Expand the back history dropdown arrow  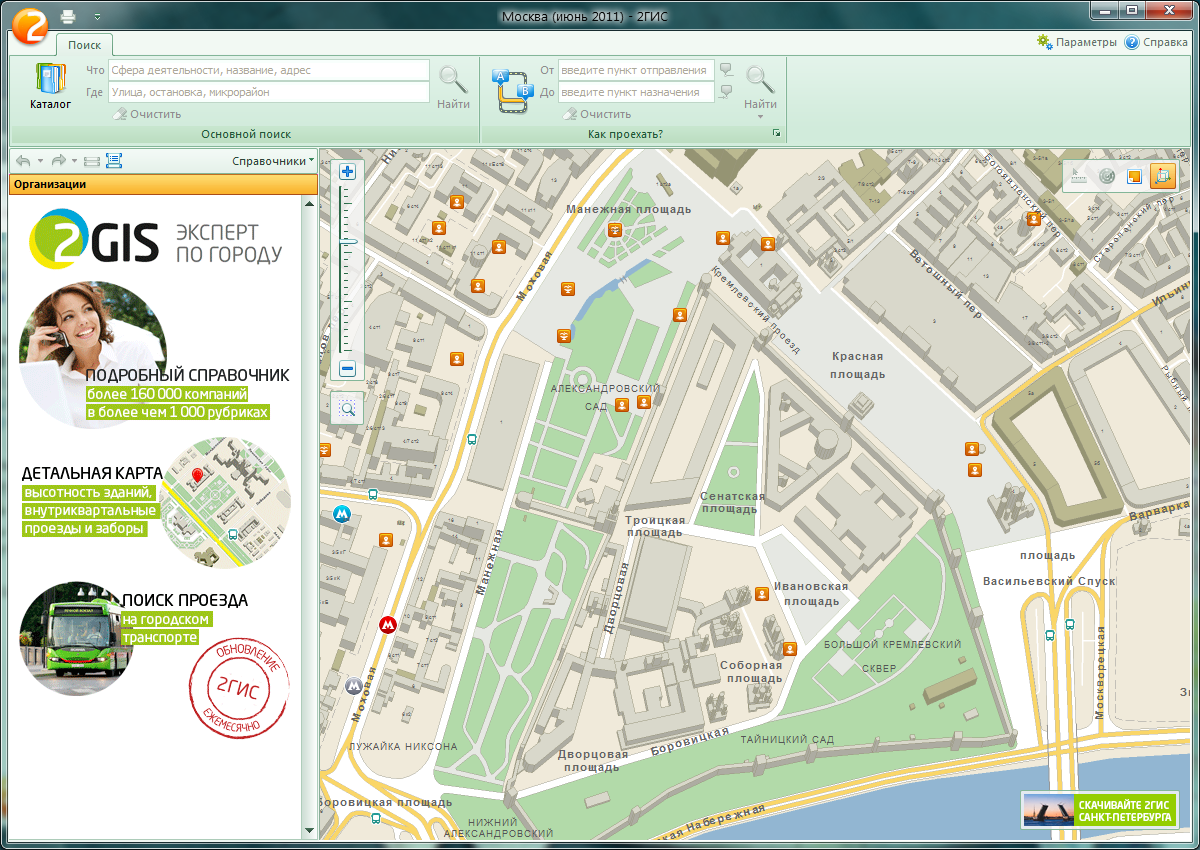(40, 161)
